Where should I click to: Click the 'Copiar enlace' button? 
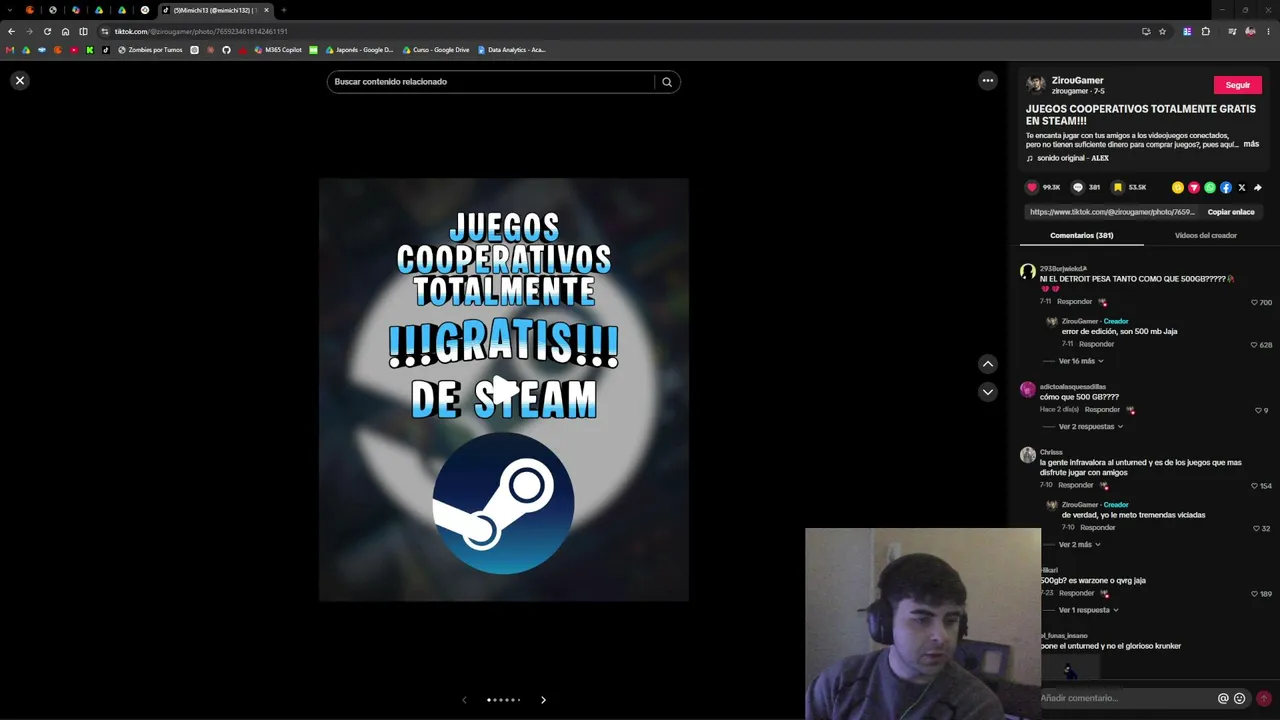coord(1231,212)
